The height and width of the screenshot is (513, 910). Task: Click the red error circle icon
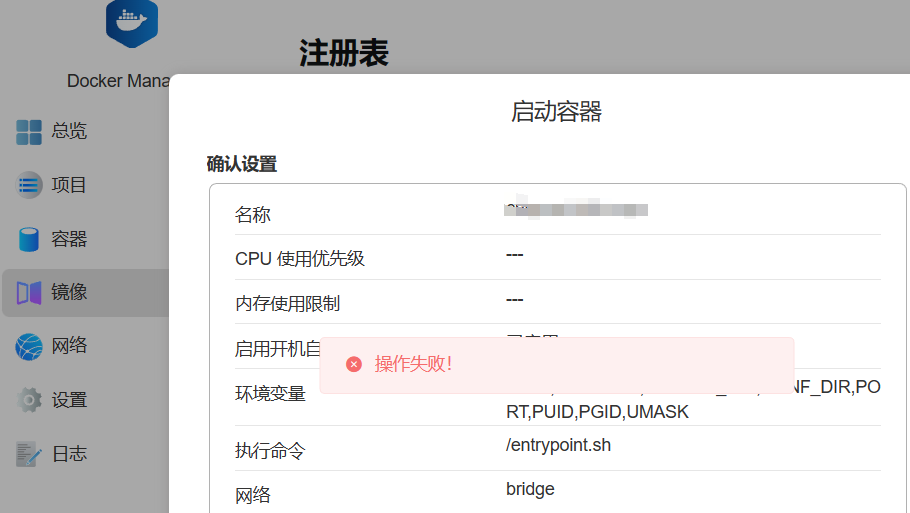pyautogui.click(x=354, y=364)
